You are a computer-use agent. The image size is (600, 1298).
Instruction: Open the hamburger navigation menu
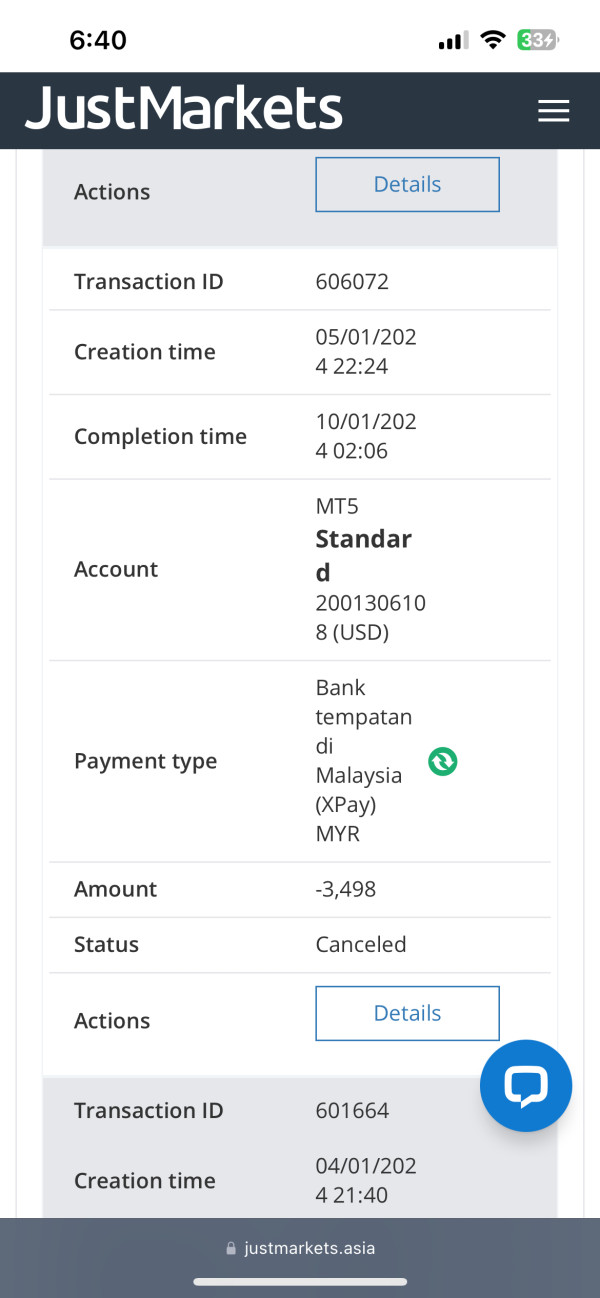tap(553, 111)
